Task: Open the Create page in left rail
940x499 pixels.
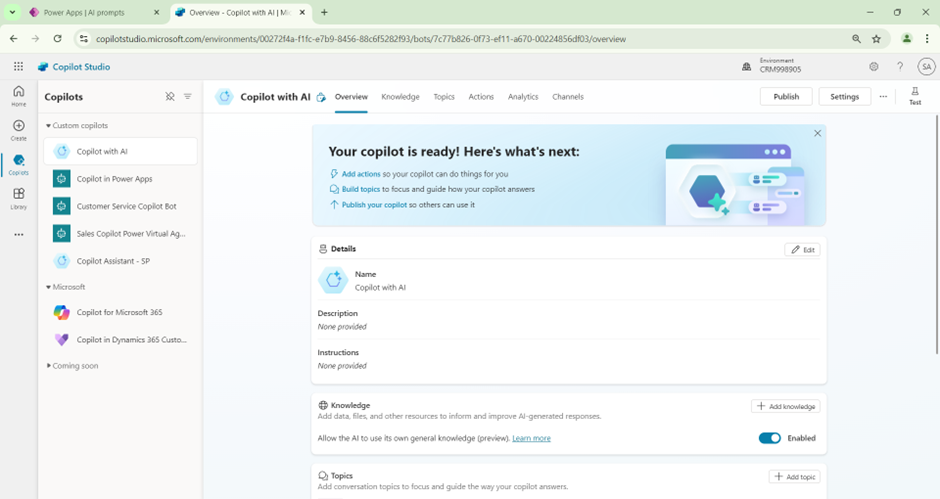Action: click(x=18, y=130)
